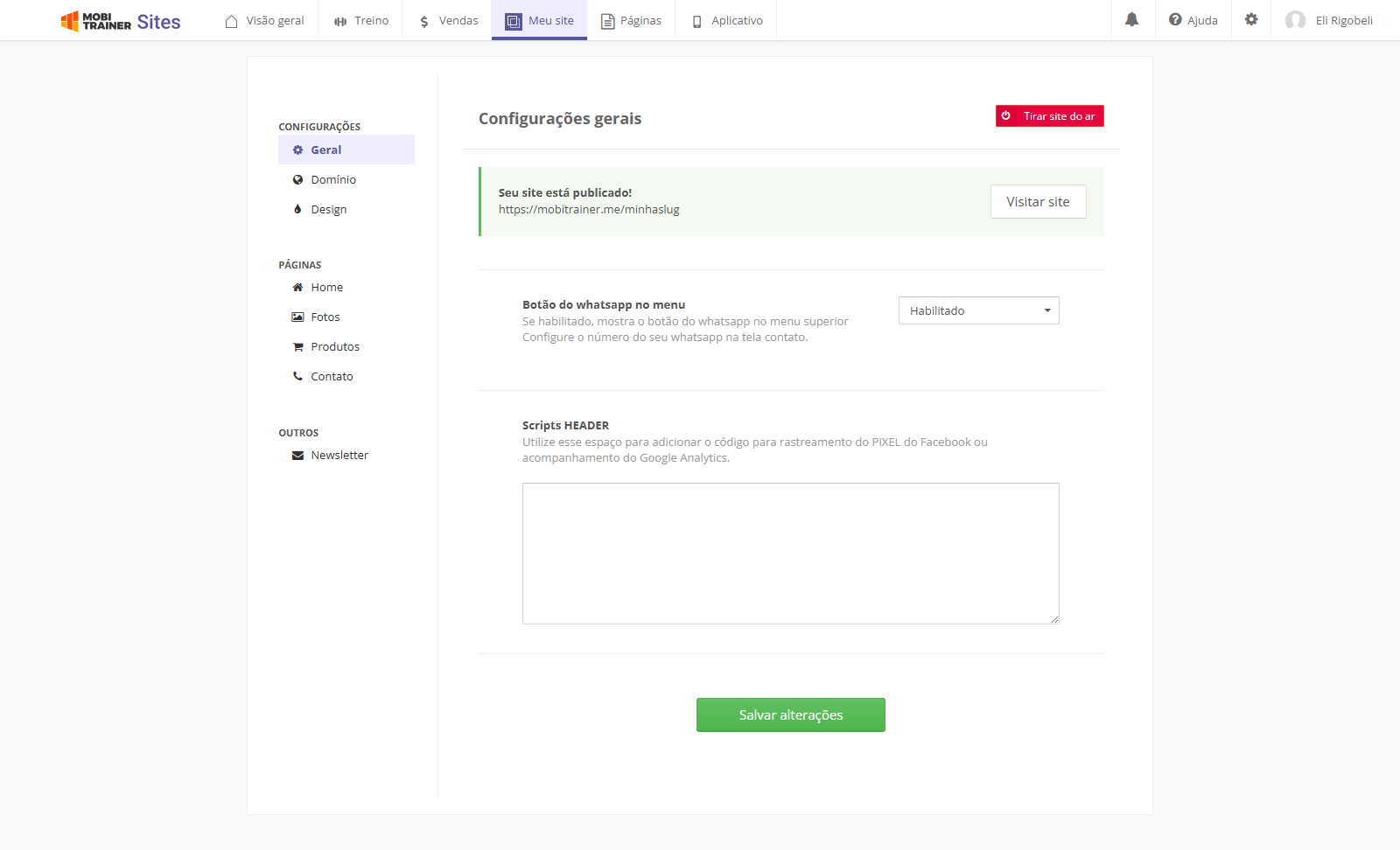Click the droplet icon next to Design
Viewport: 1400px width, 850px height.
[297, 209]
